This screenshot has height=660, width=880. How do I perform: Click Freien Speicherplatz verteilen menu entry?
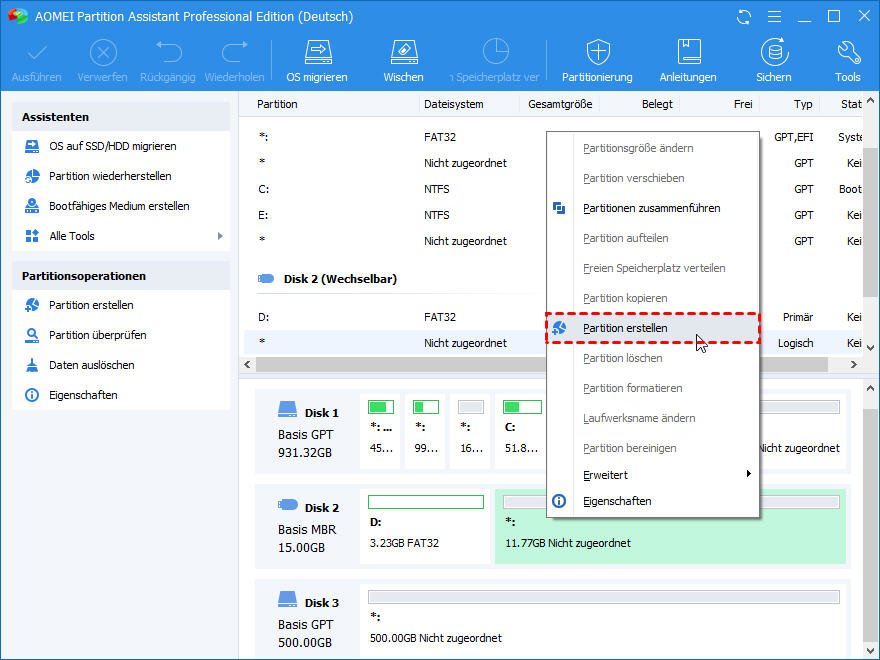coord(653,268)
